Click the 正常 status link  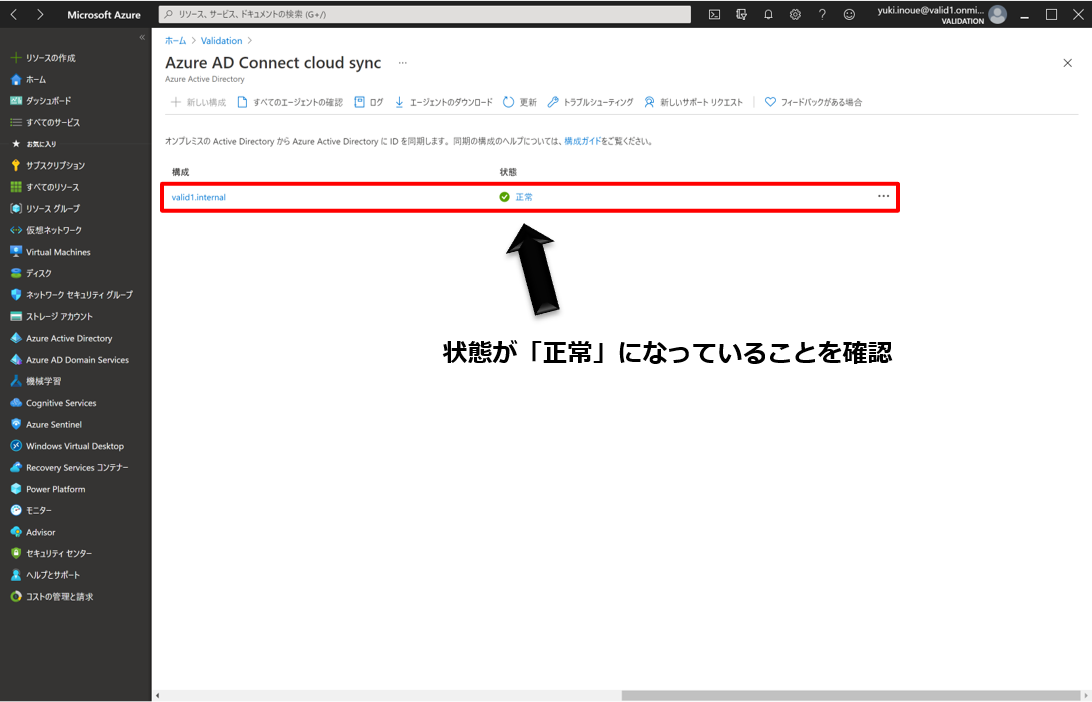point(524,197)
